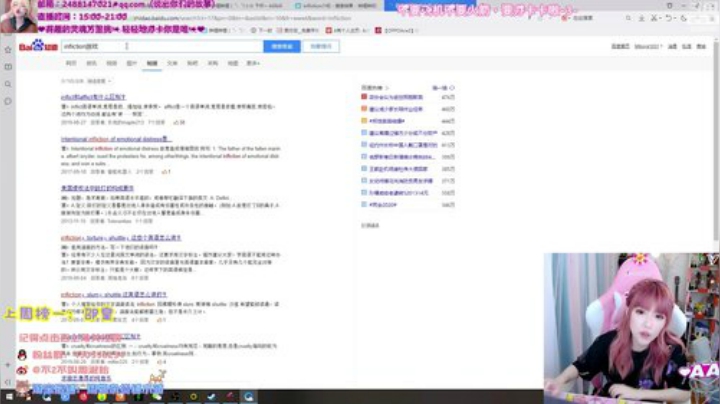Image resolution: width=720 pixels, height=404 pixels.
Task: Click the Baidu Zhidao logo
Action: pyautogui.click(x=38, y=46)
